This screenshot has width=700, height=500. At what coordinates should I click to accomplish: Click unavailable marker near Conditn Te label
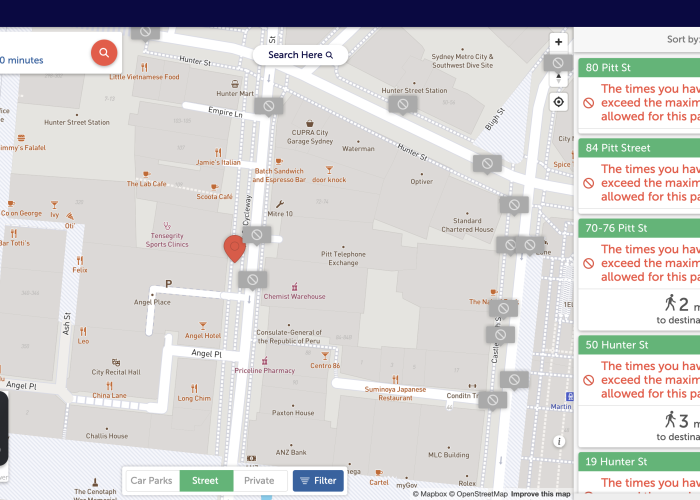point(493,400)
